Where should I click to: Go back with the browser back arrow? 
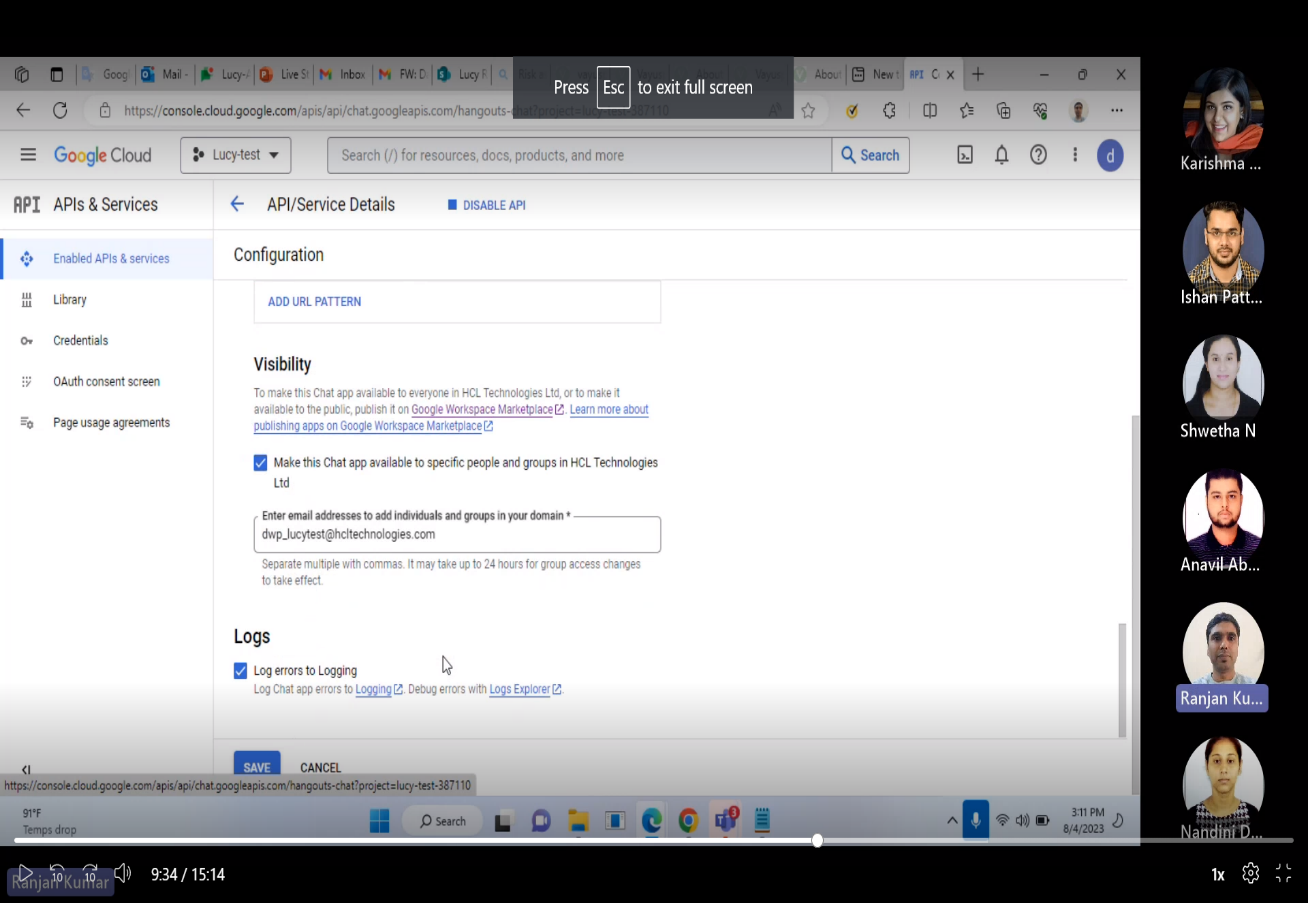click(23, 111)
